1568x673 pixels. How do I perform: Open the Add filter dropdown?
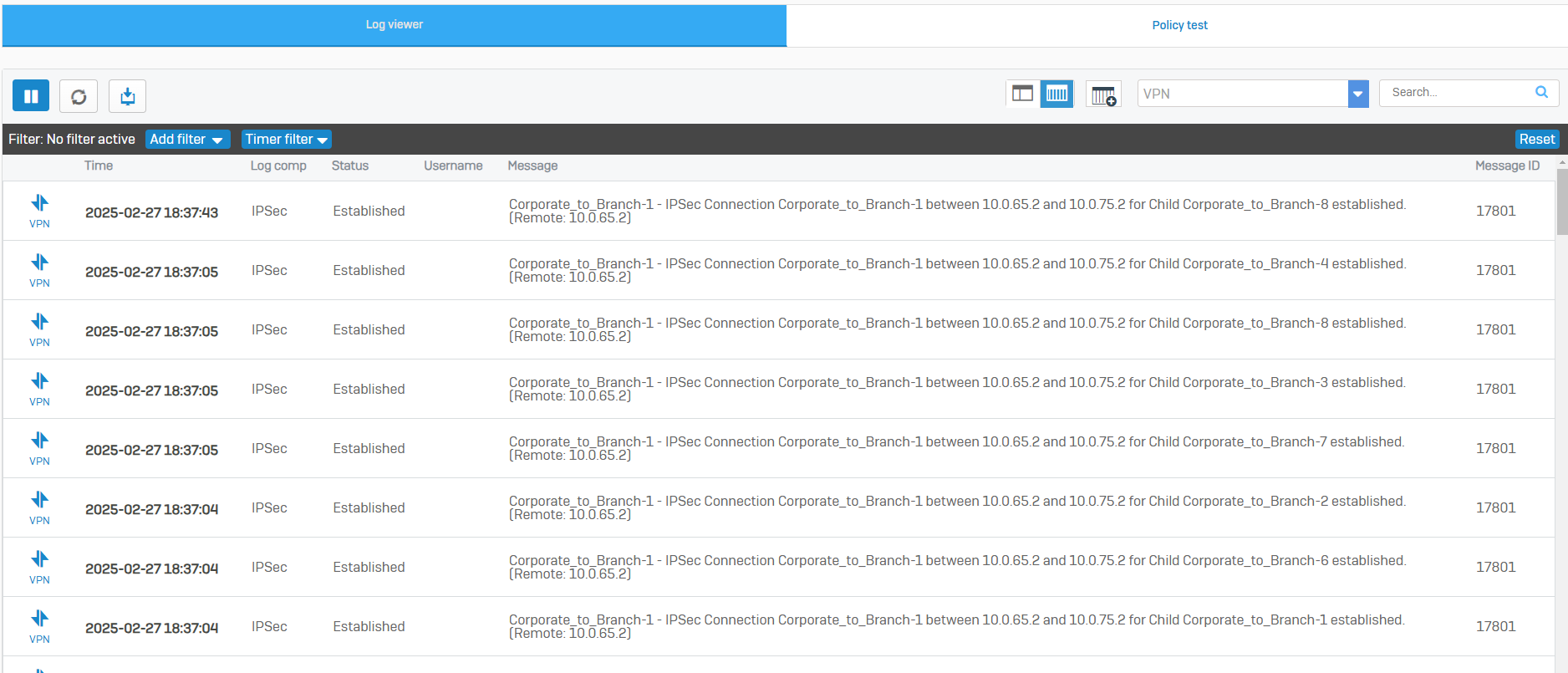coord(187,140)
